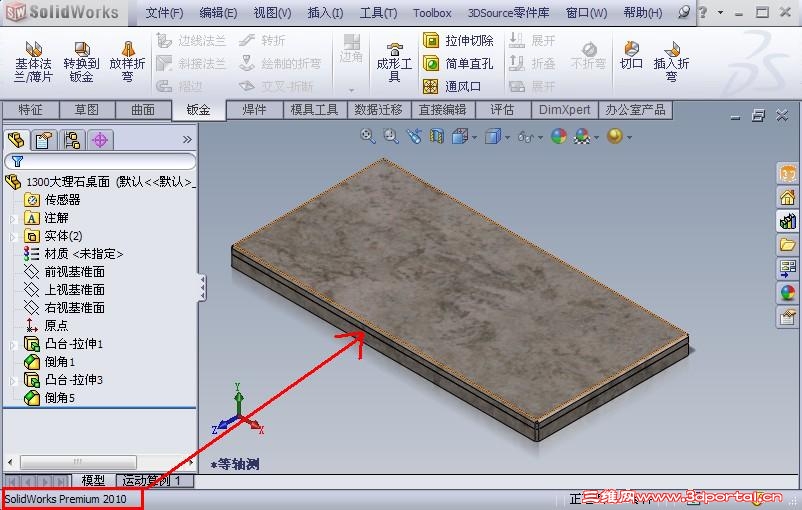The image size is (802, 510).
Task: Select 倒角5 chamfer feature
Action: (x=50, y=398)
